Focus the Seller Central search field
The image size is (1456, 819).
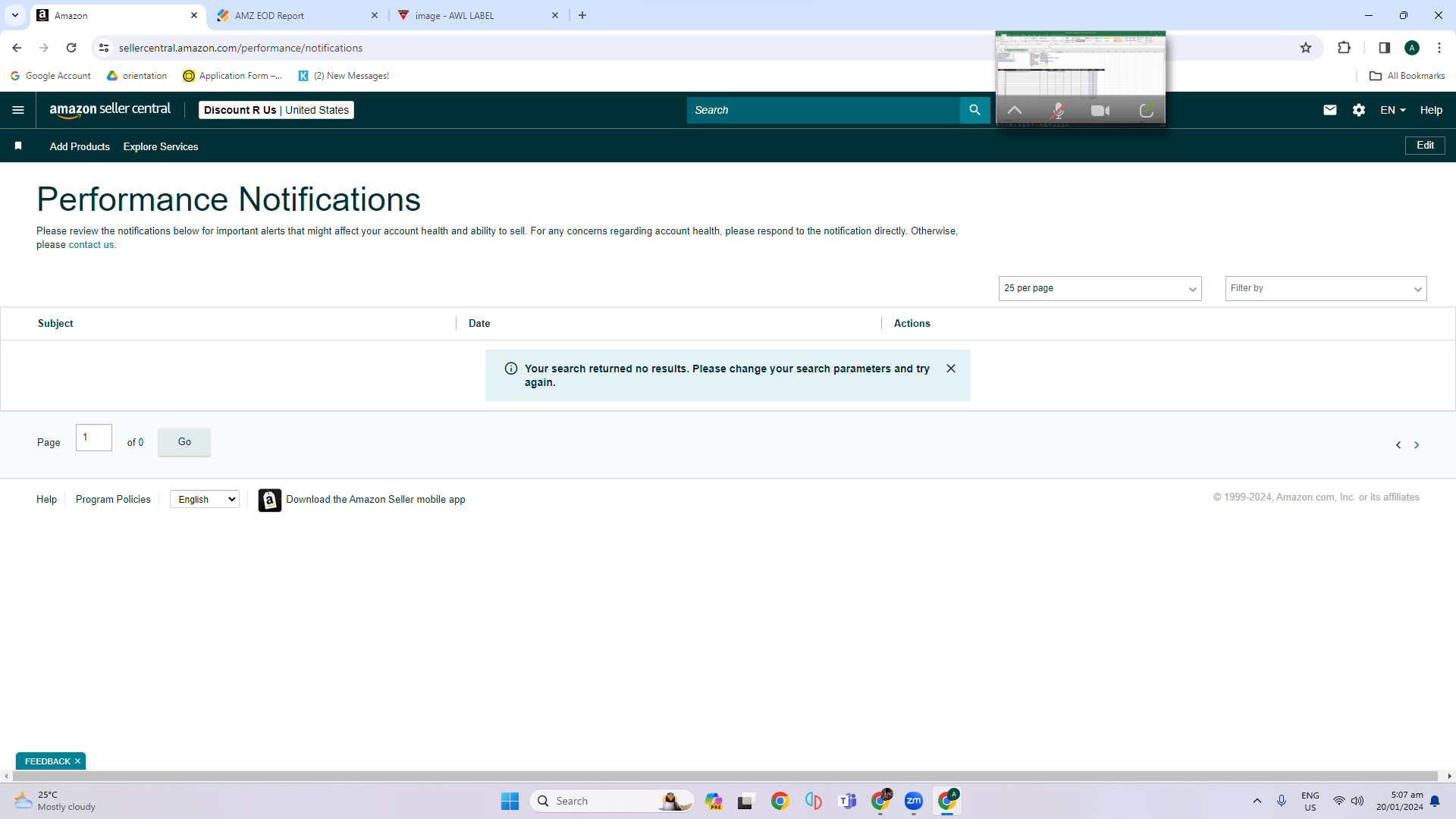(824, 110)
